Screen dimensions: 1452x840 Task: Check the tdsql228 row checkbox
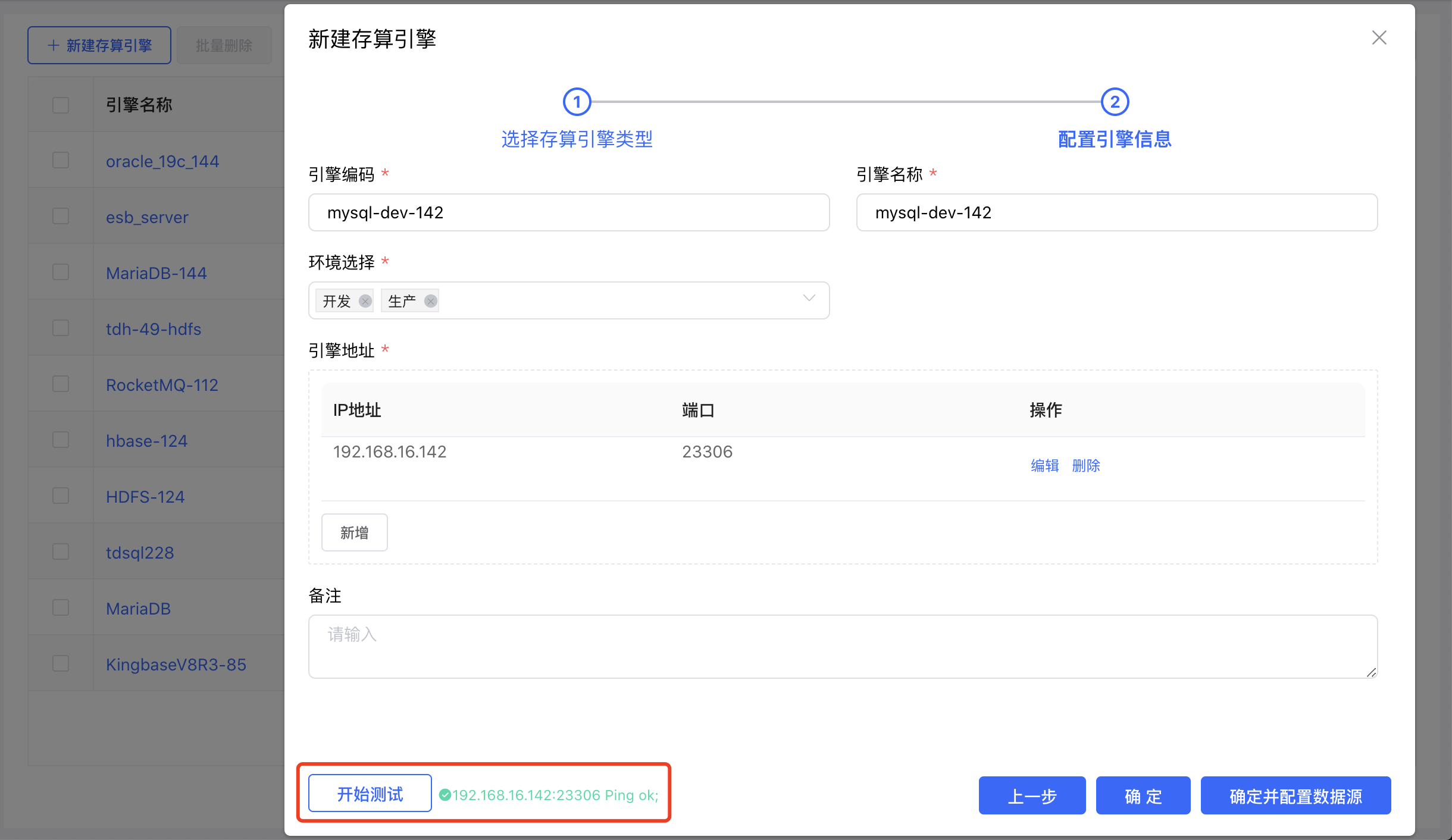(x=60, y=551)
